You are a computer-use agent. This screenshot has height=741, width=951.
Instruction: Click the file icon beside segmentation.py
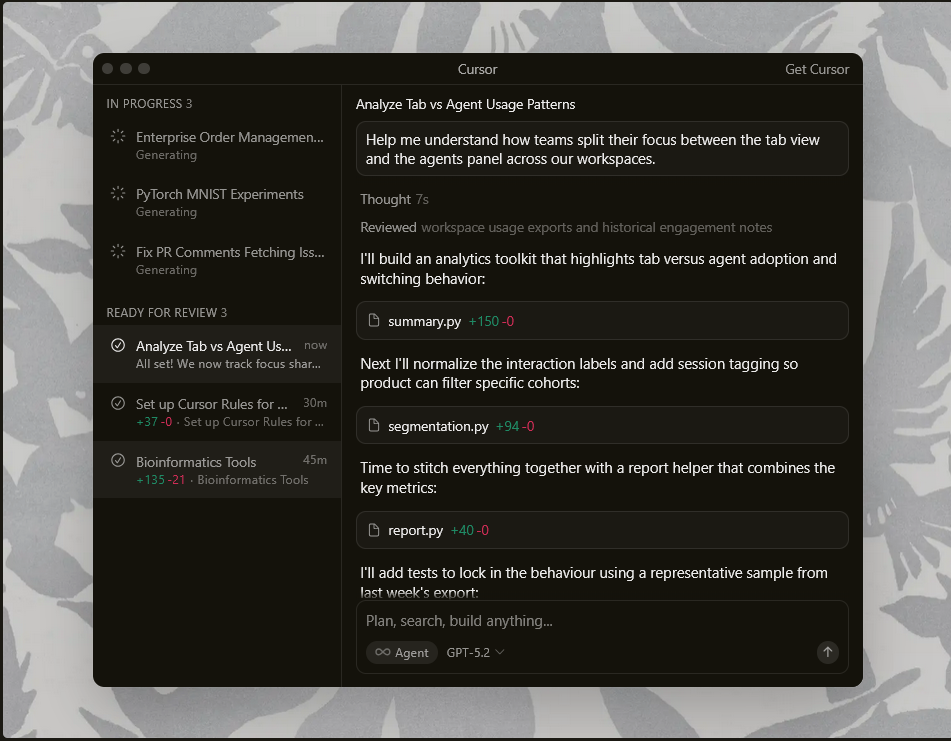(x=375, y=426)
